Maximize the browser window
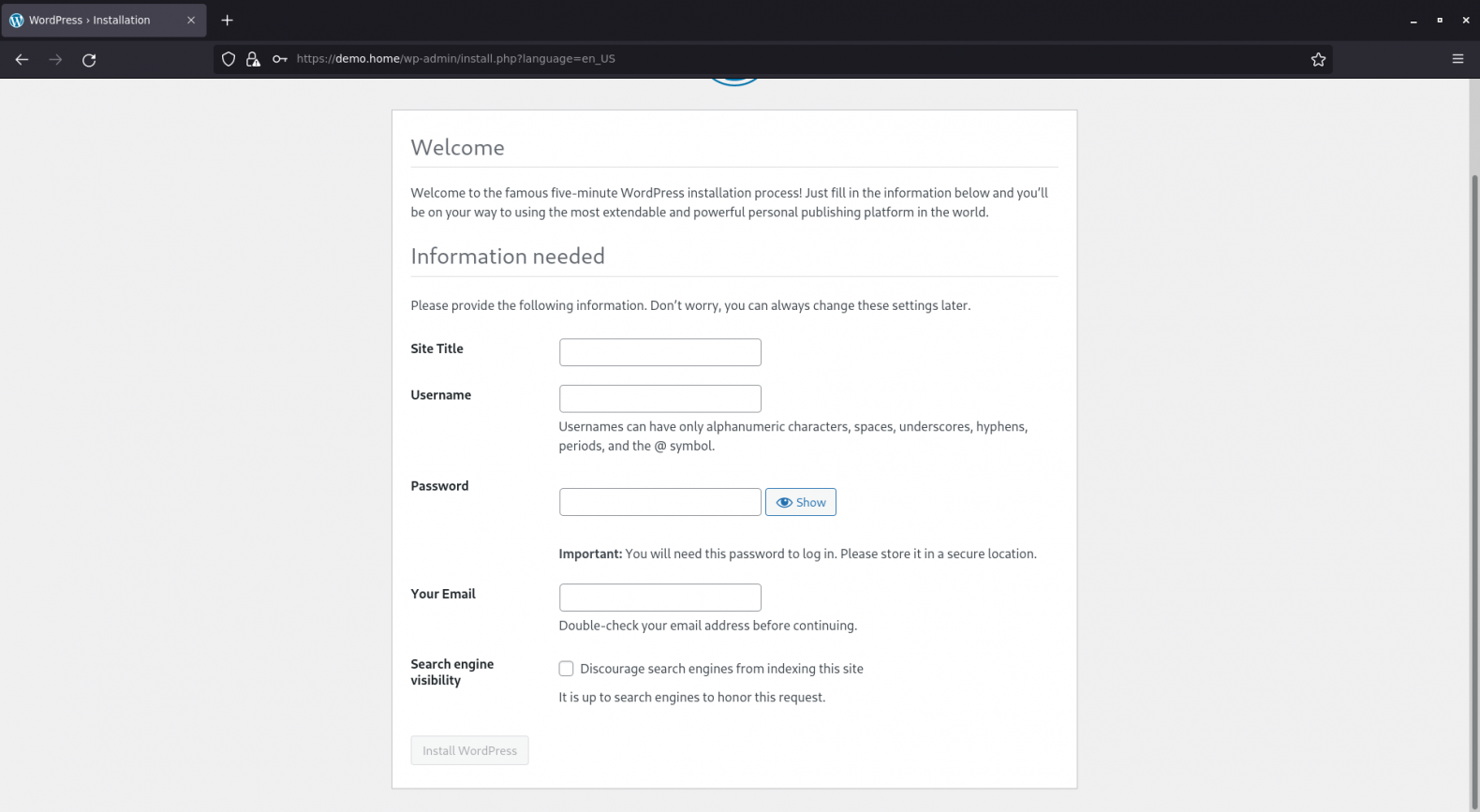 (x=1439, y=20)
